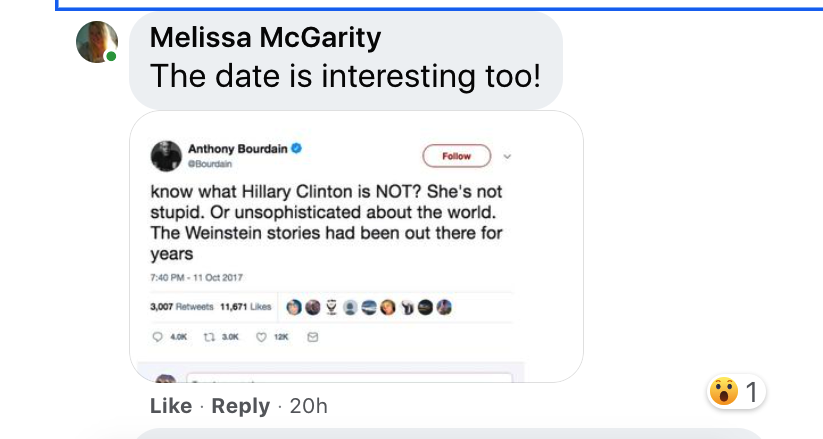
Task: Click the envelope direct message icon
Action: pyautogui.click(x=312, y=337)
